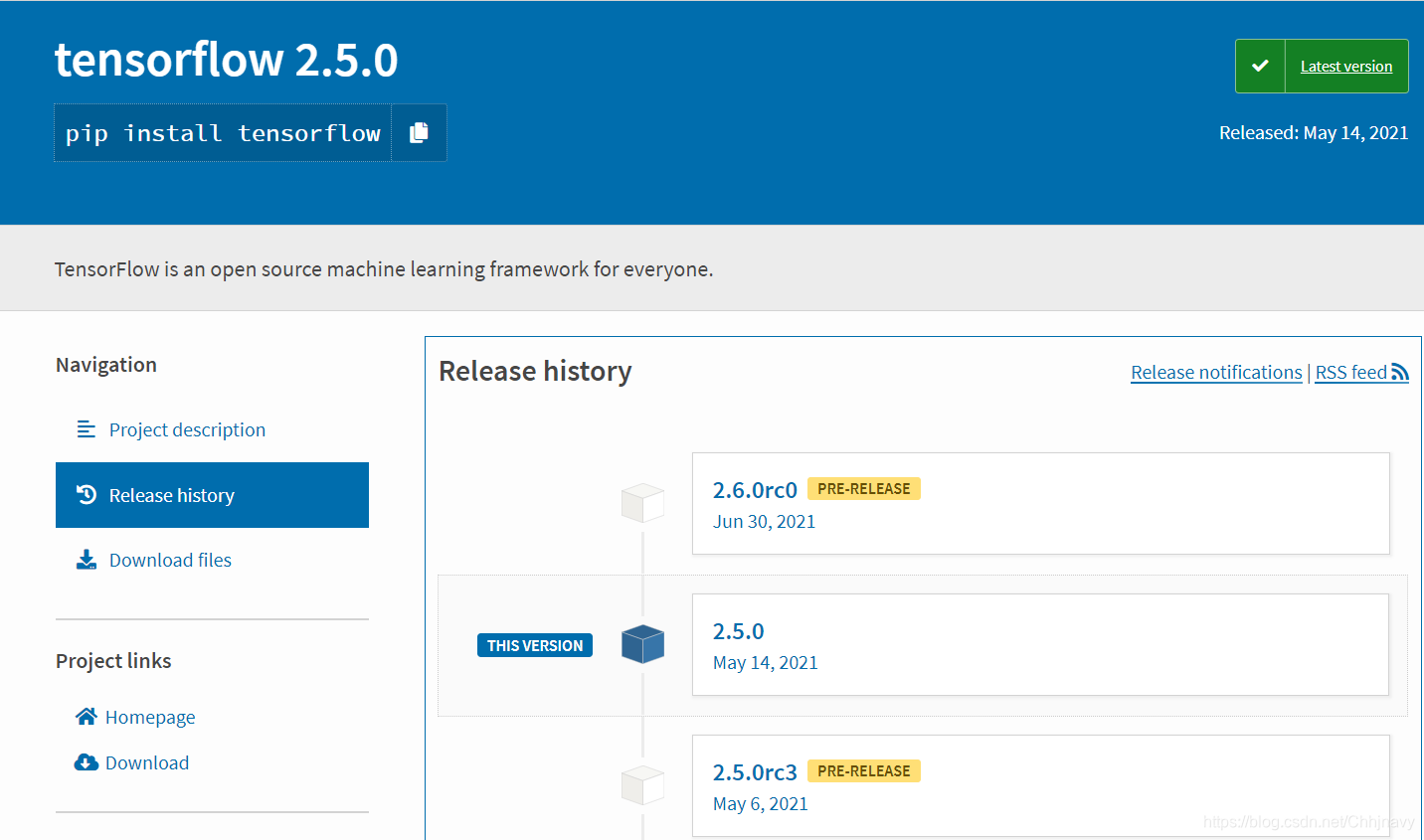Screen dimensions: 1424x840
Task: Select the cube icon next to 2.6.0rc0
Action: (x=642, y=503)
